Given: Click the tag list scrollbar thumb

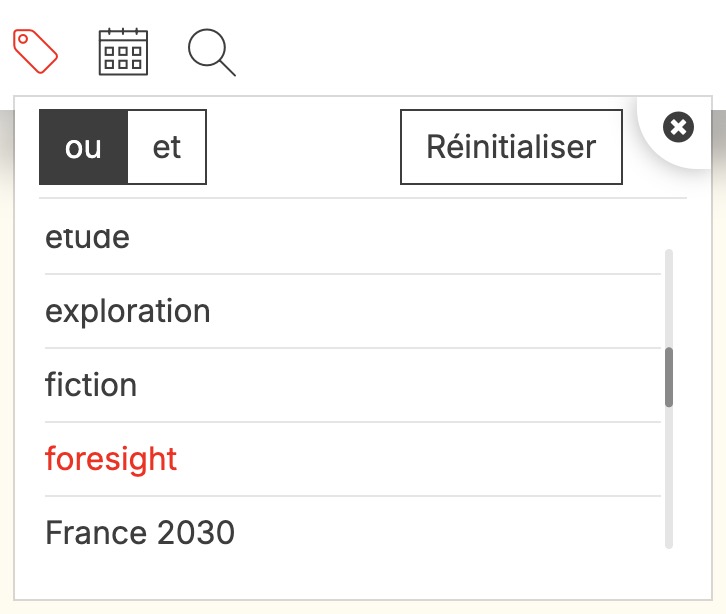Looking at the screenshot, I should pyautogui.click(x=669, y=376).
